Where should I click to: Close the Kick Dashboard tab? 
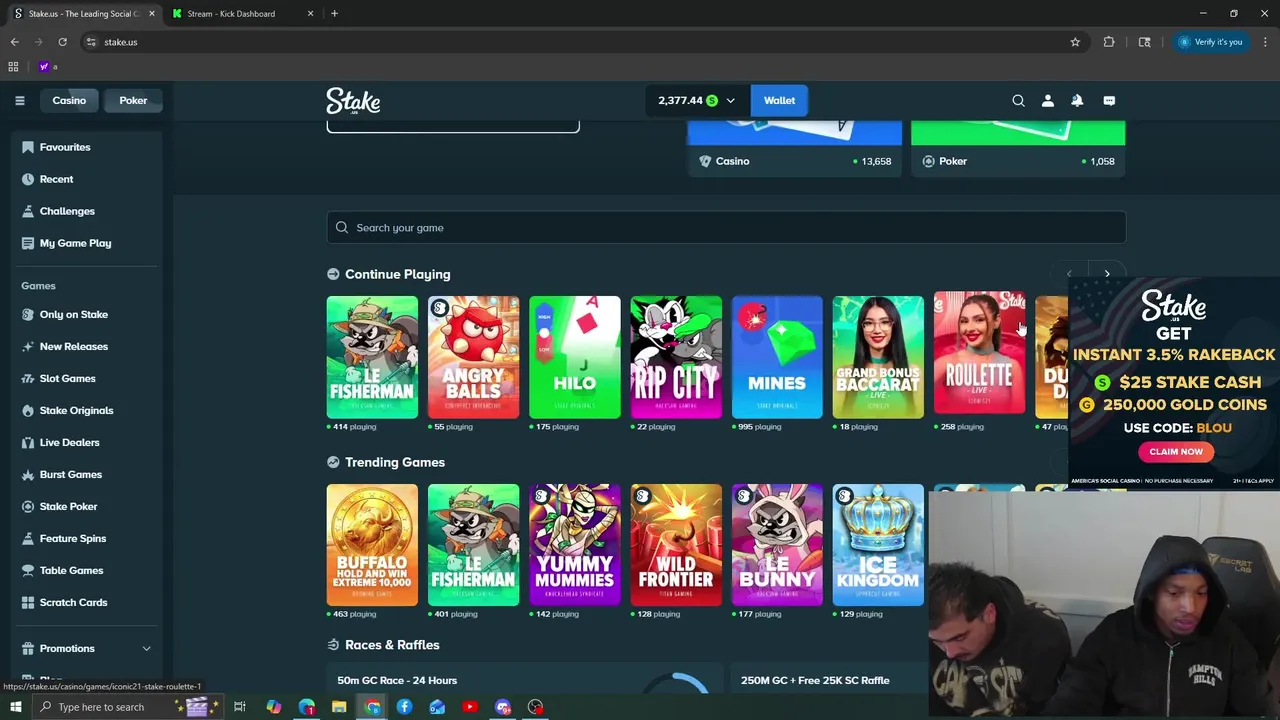coord(310,14)
